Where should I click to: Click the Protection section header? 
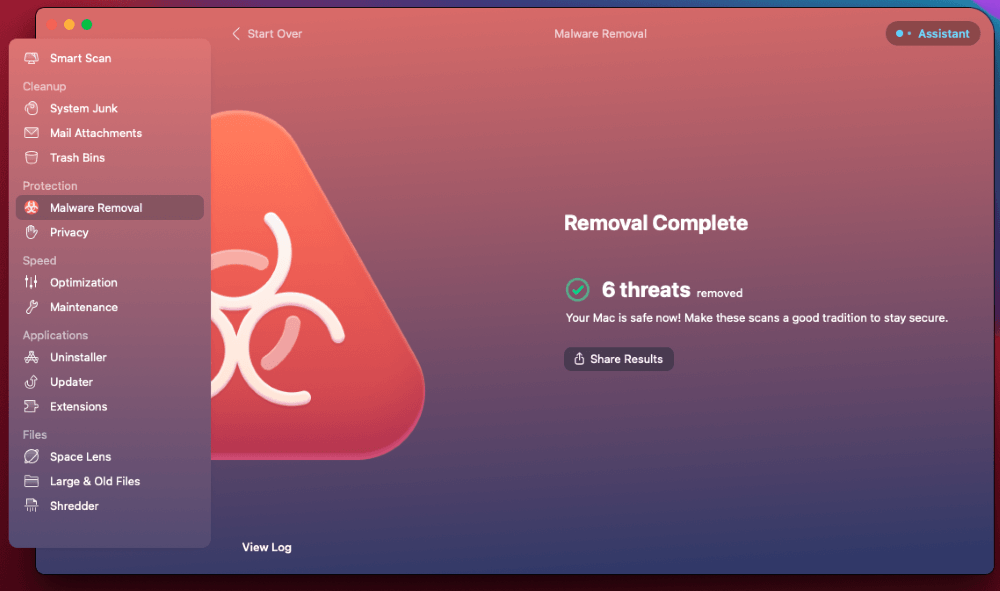tap(50, 186)
